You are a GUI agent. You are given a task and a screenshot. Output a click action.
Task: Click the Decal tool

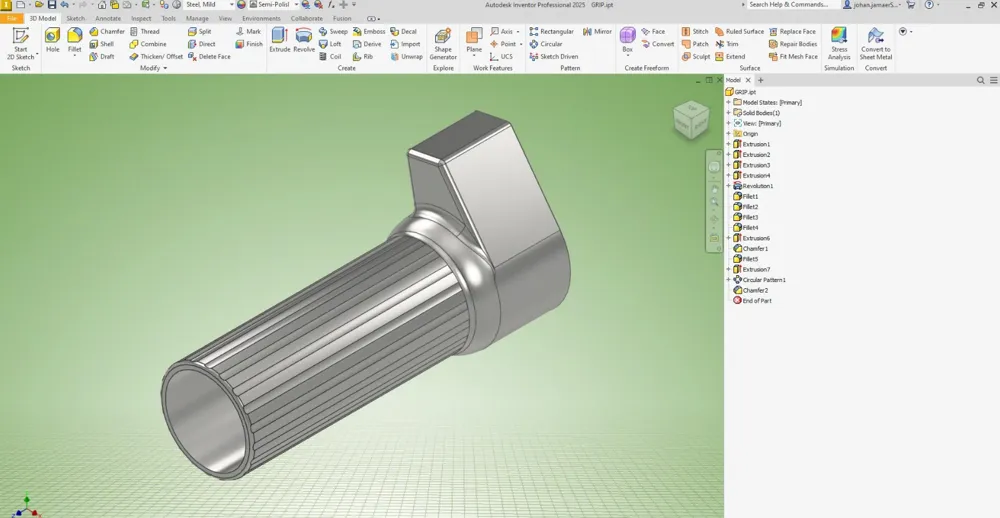tap(403, 31)
